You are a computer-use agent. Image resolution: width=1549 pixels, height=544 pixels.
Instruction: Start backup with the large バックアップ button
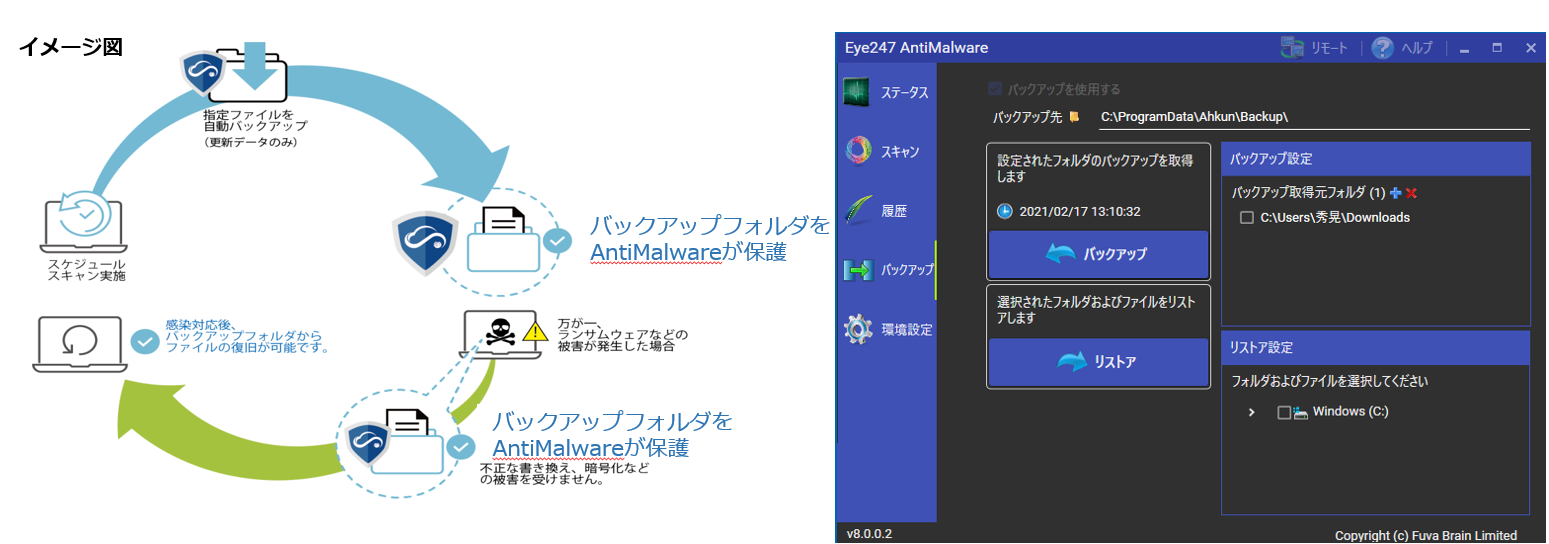coord(1098,254)
